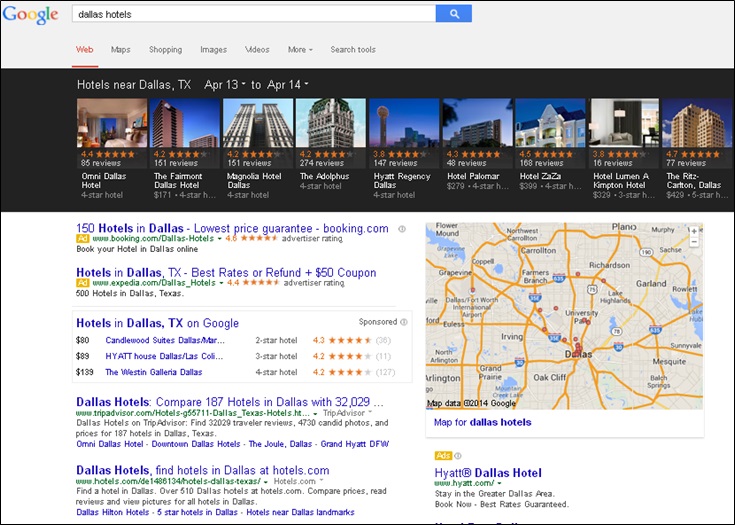
Task: Open TripAdvisor Compare 187 Hotels result
Action: point(230,402)
